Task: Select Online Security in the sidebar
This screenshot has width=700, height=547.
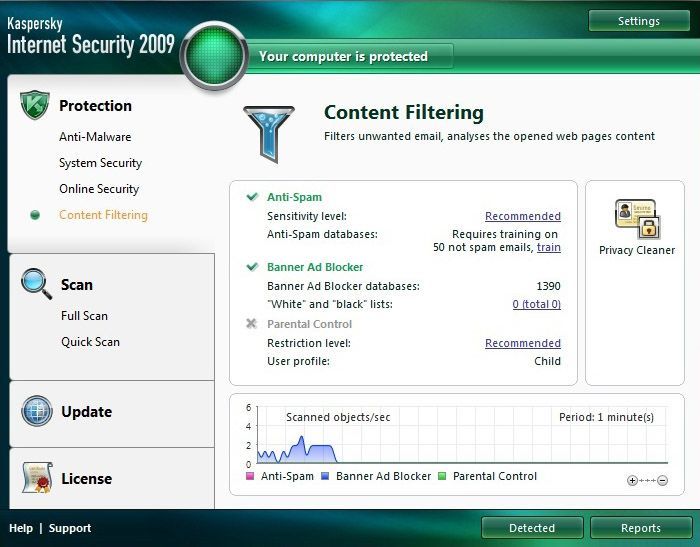Action: pos(99,189)
